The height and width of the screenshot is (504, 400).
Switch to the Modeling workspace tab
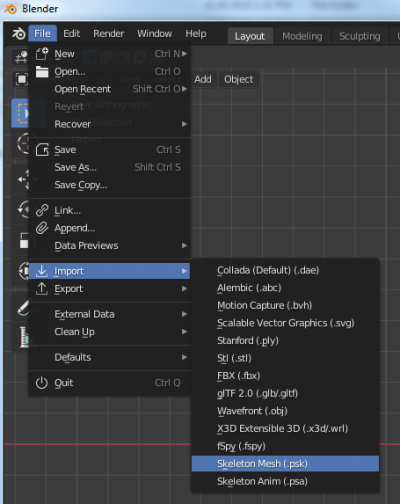coord(302,36)
